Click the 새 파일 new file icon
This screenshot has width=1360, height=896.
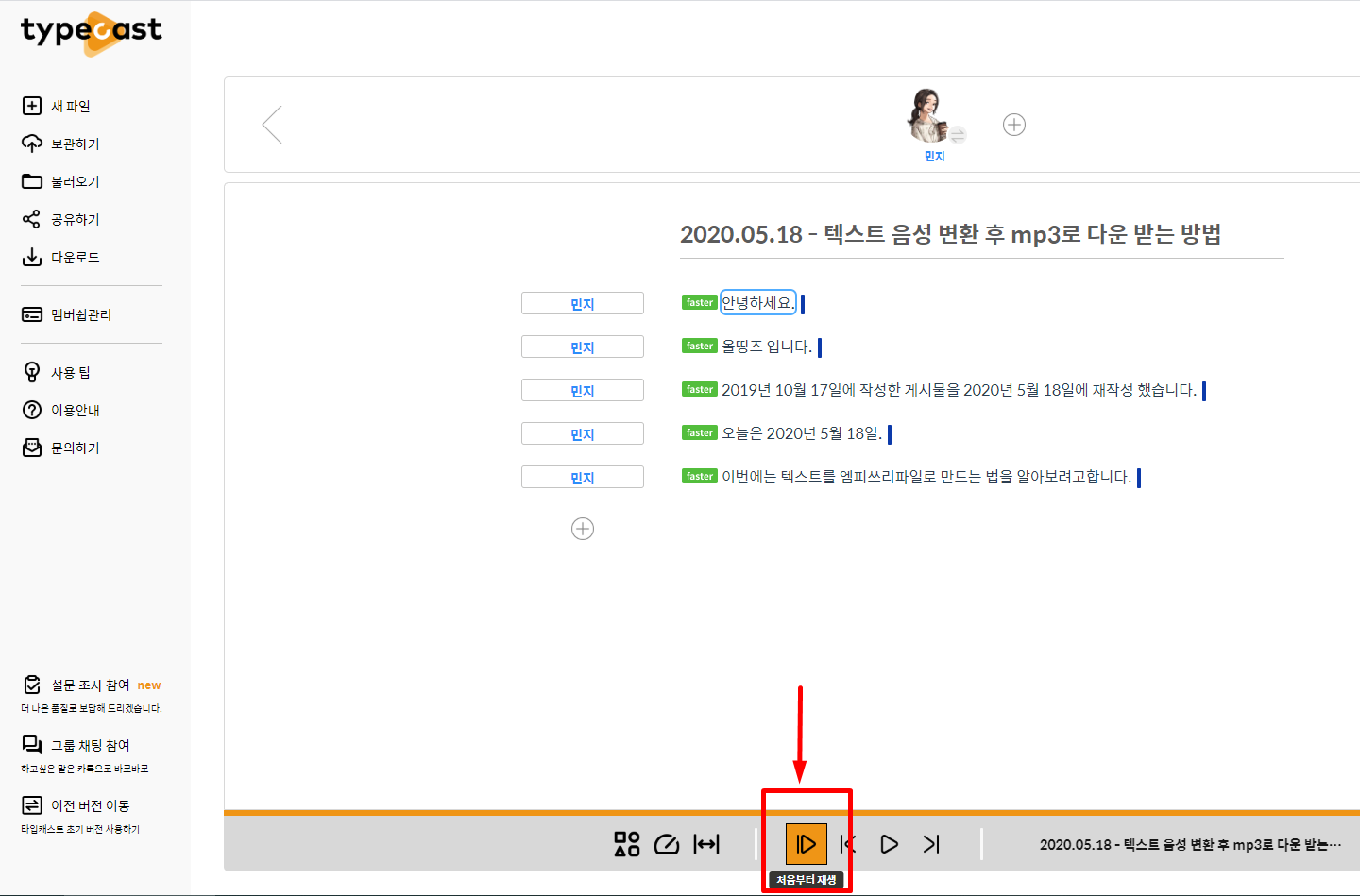32,106
